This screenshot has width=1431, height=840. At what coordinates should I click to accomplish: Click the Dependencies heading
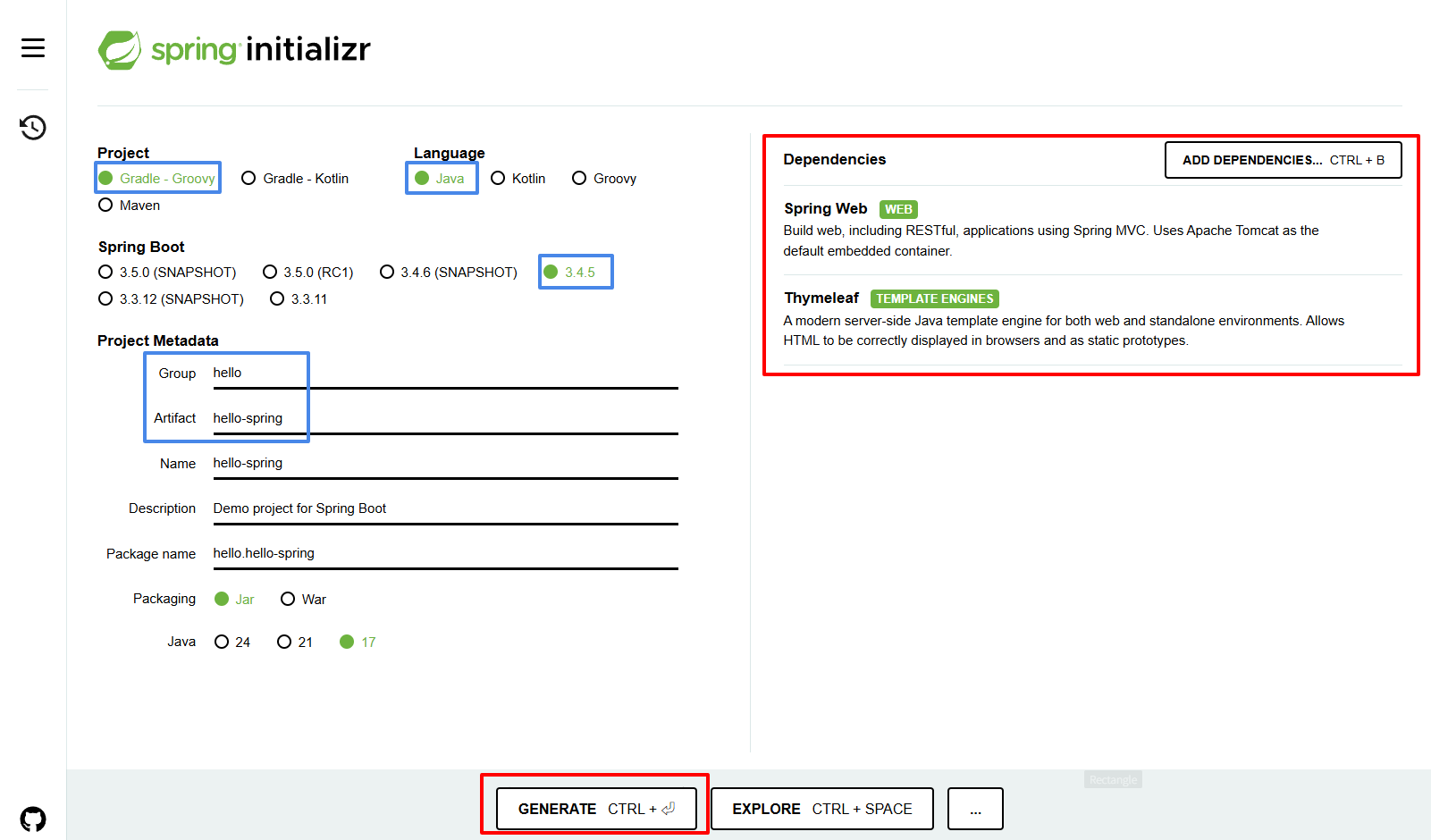click(x=835, y=159)
